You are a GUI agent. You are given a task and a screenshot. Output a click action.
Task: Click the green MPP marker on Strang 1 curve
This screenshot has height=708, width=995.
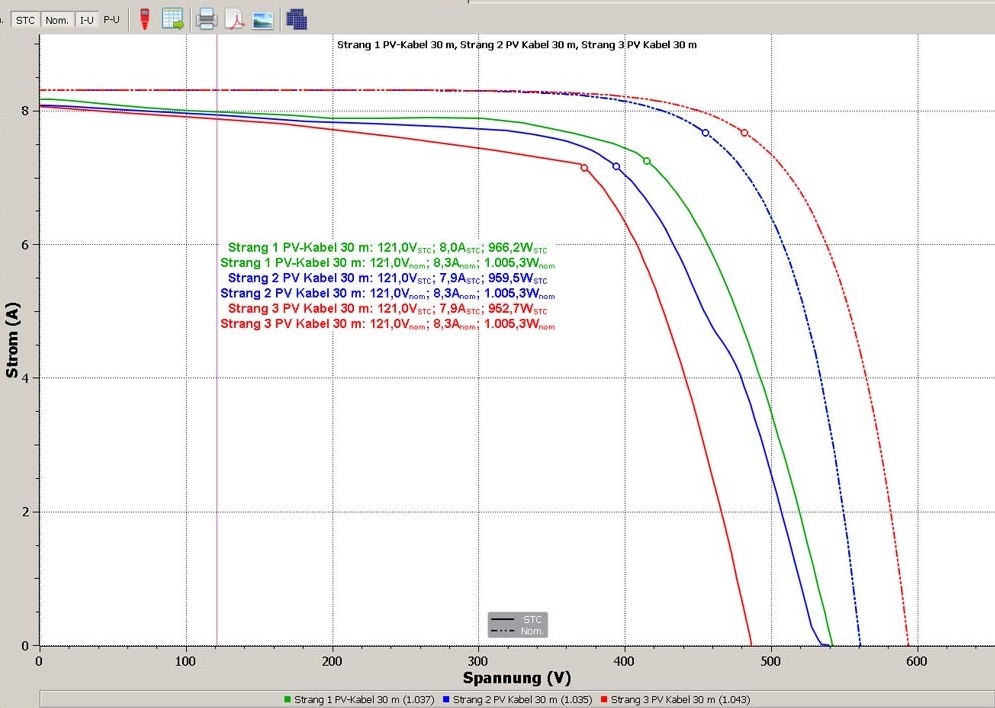point(647,161)
